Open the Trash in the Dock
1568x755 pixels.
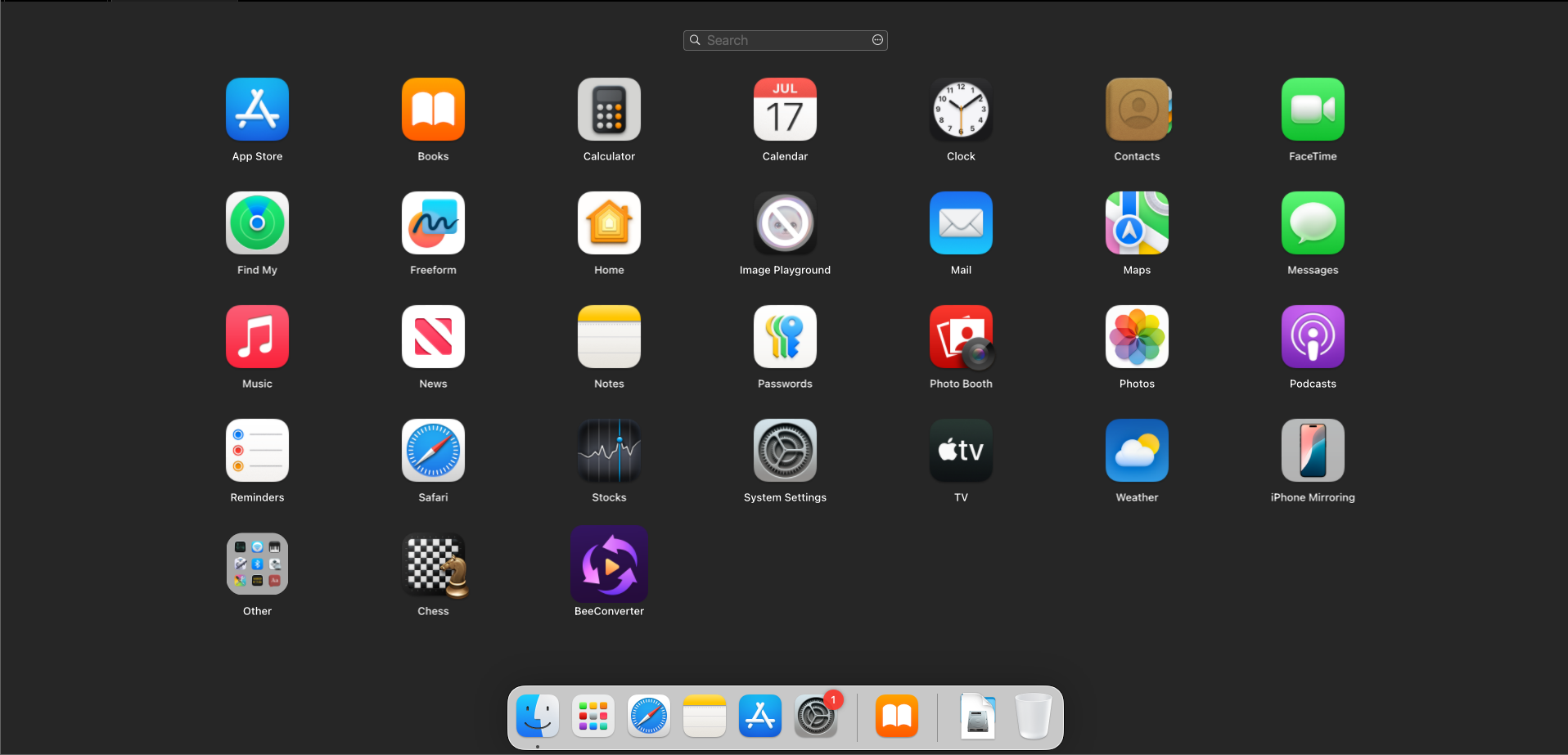pos(1034,717)
